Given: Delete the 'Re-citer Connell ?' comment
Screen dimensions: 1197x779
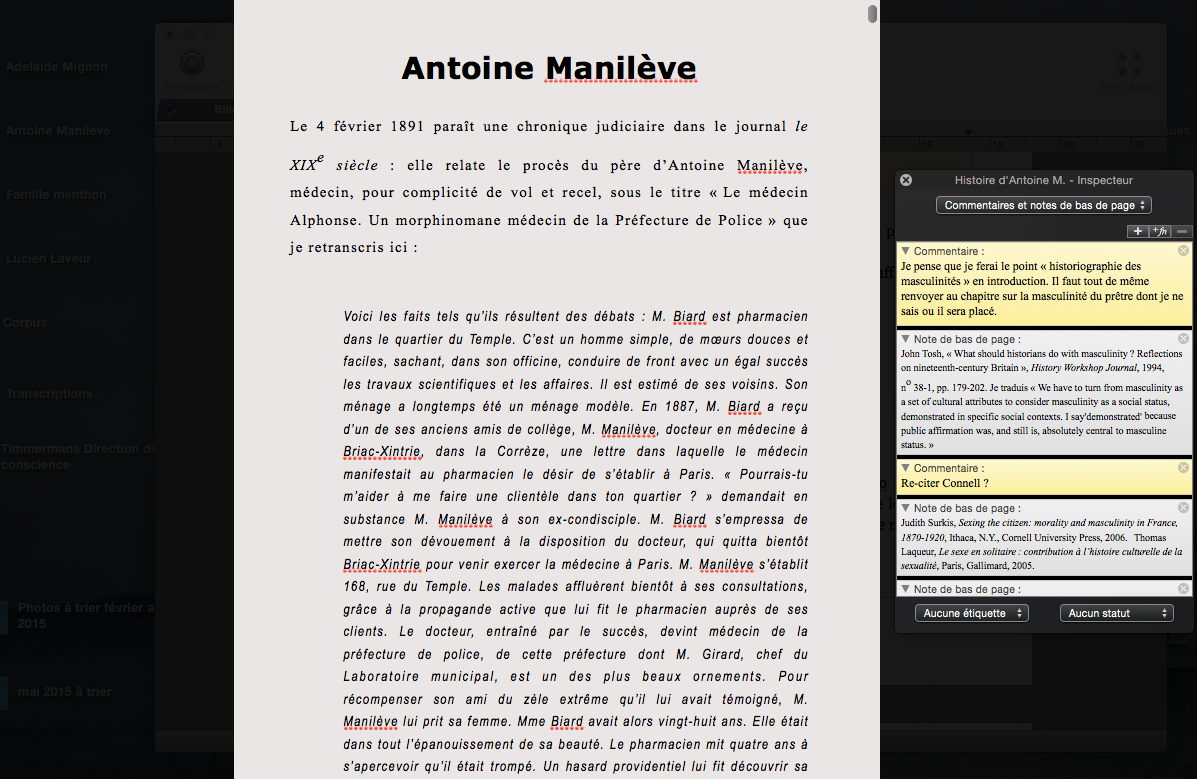Looking at the screenshot, I should click(1183, 467).
